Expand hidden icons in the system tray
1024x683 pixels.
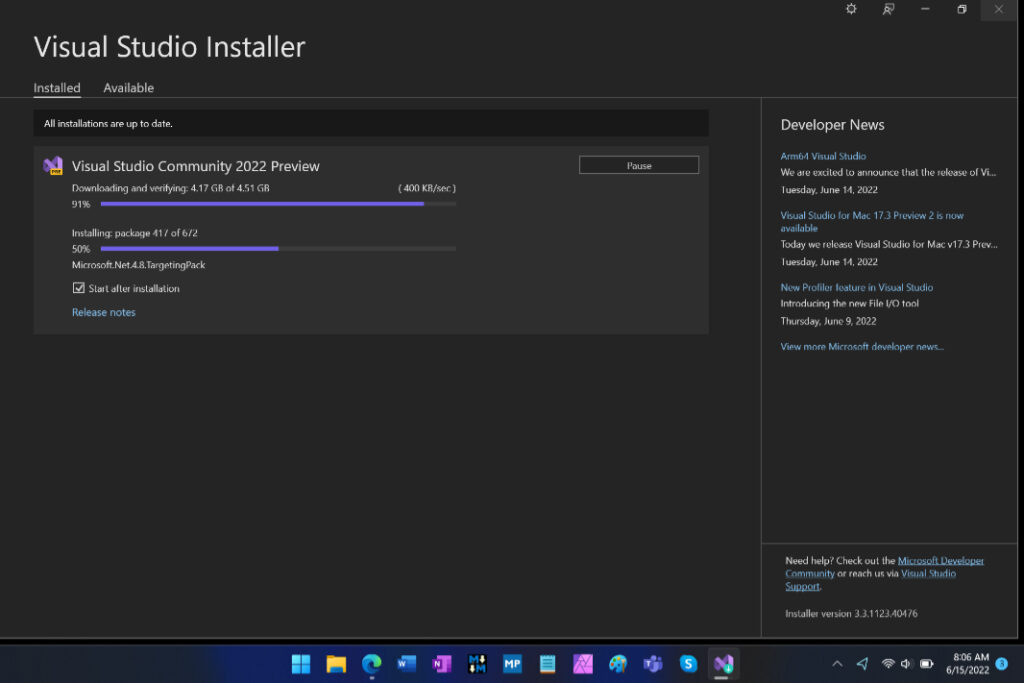tap(837, 663)
